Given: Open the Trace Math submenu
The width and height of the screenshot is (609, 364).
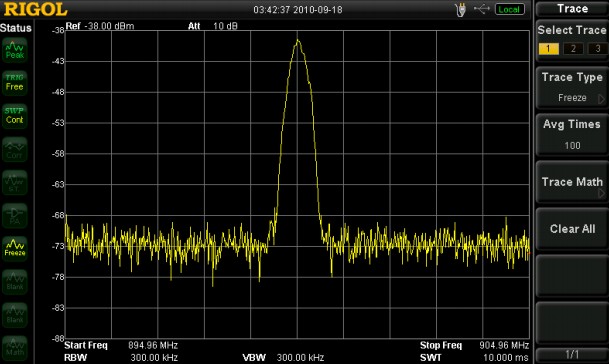Looking at the screenshot, I should click(572, 182).
